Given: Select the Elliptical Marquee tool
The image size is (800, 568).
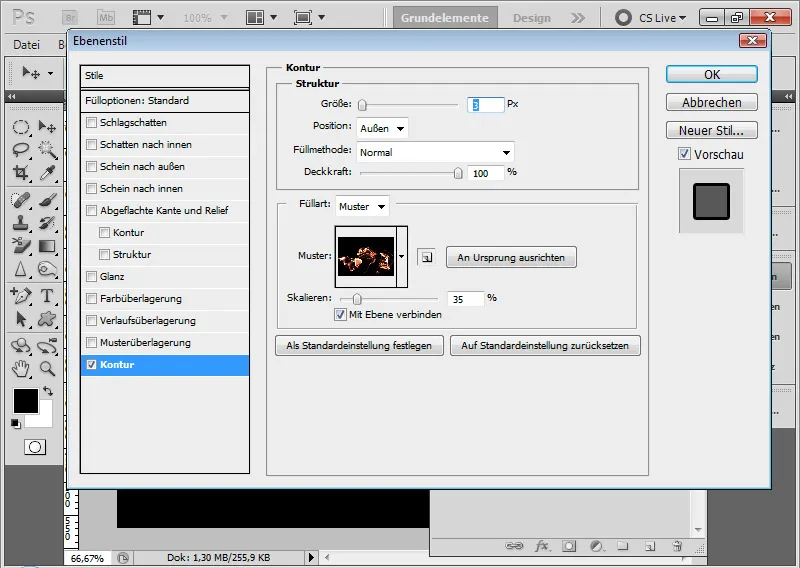Looking at the screenshot, I should point(20,127).
